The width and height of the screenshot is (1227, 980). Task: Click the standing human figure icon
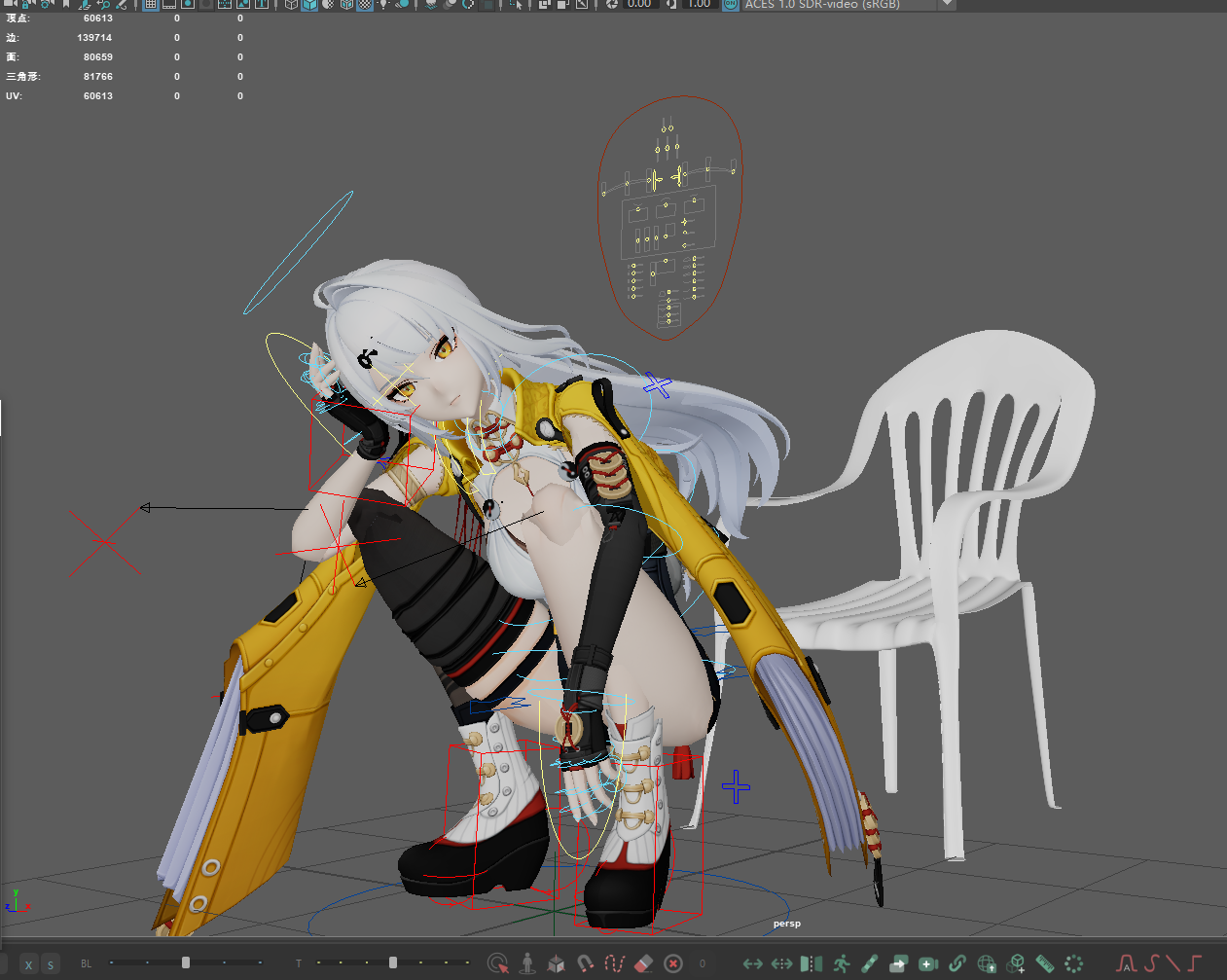pyautogui.click(x=527, y=963)
